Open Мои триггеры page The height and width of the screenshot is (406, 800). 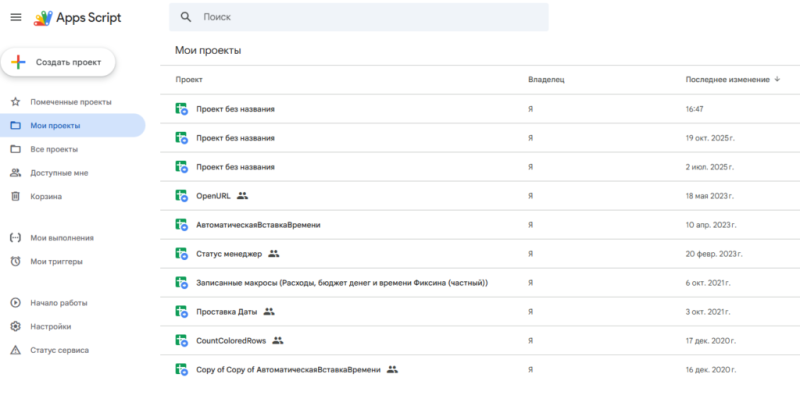point(56,262)
